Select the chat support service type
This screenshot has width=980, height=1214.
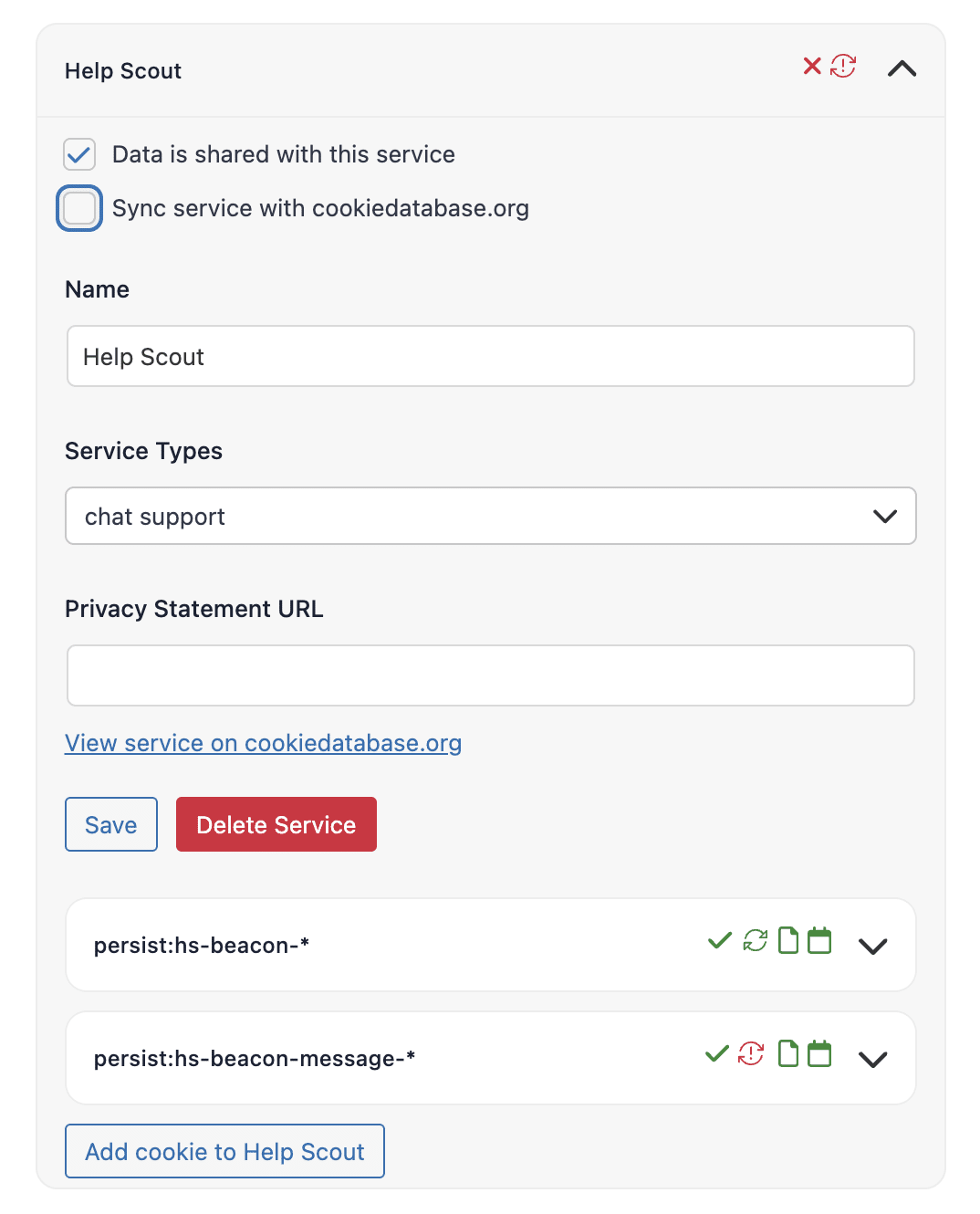coord(490,516)
